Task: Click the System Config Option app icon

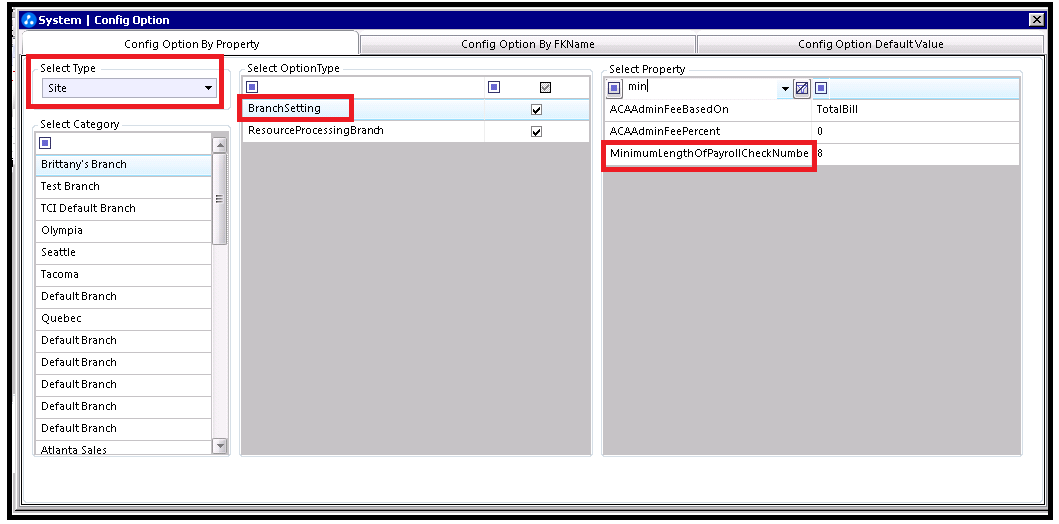Action: pyautogui.click(x=29, y=20)
